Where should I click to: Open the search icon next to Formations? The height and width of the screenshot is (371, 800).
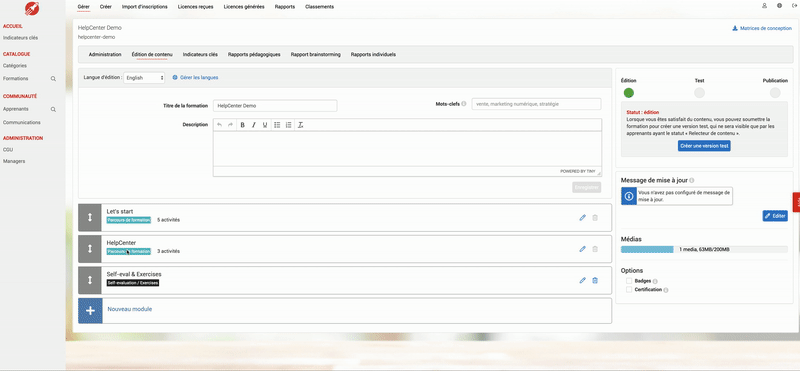pos(53,79)
